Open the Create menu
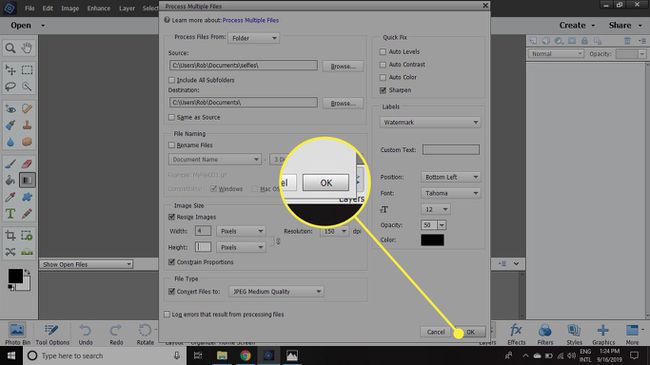The image size is (650, 365). tap(577, 25)
